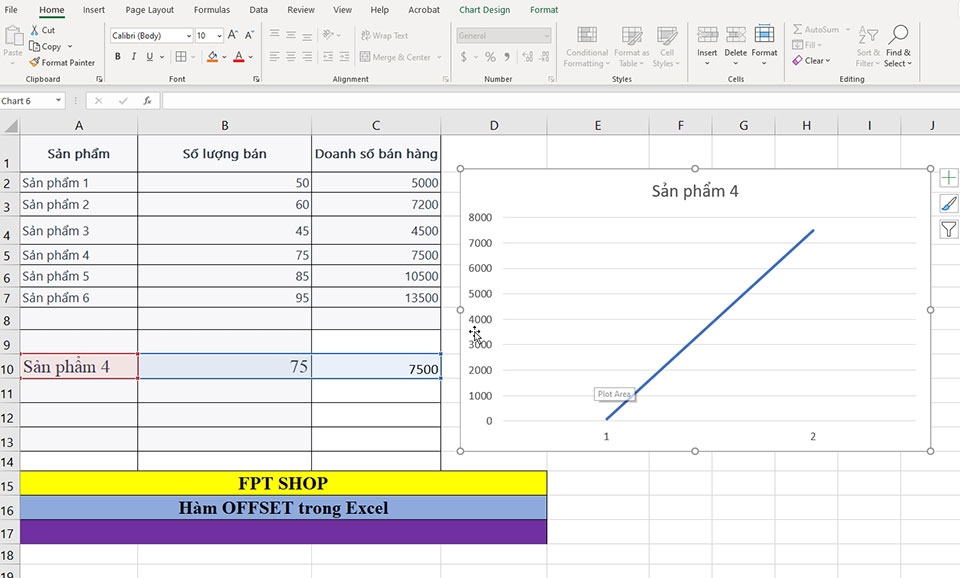The width and height of the screenshot is (960, 578).
Task: Click the Select All corner triangle
Action: pyautogui.click(x=10, y=126)
